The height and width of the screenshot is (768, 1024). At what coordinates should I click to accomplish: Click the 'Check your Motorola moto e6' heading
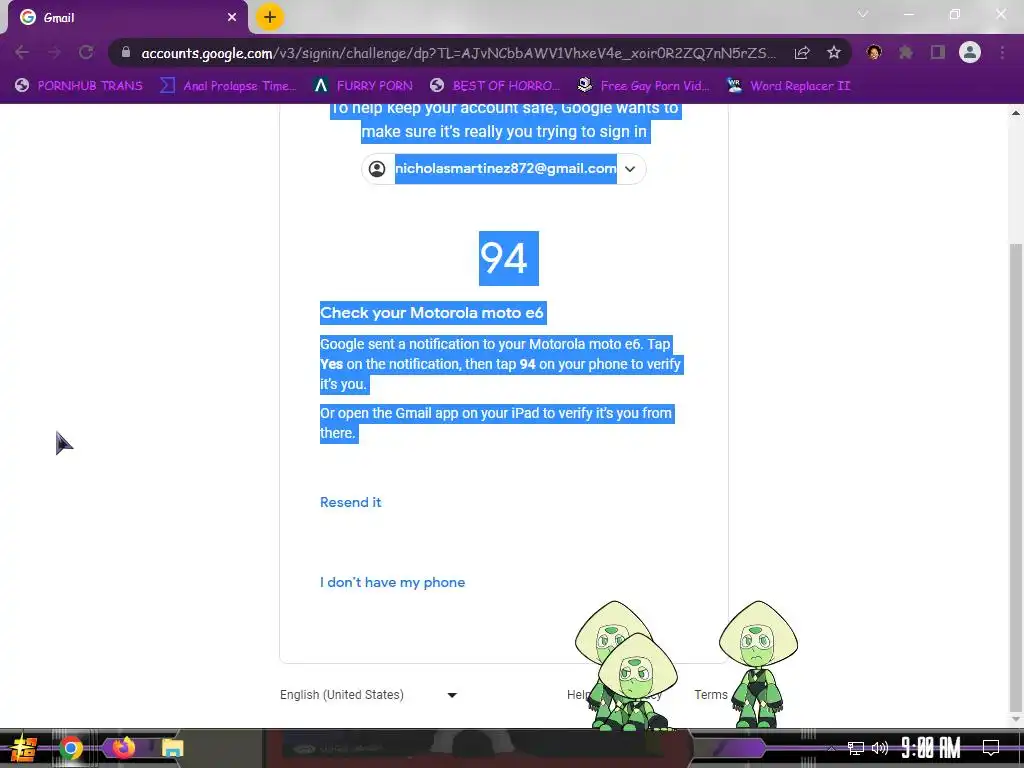point(432,313)
